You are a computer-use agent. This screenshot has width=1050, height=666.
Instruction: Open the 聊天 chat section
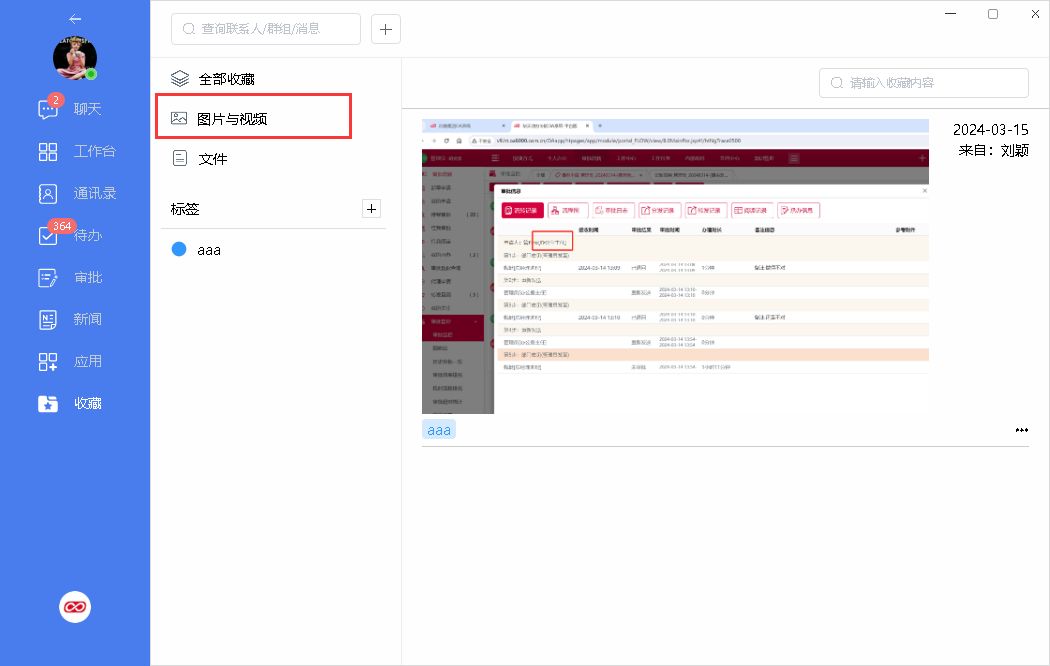coord(74,109)
